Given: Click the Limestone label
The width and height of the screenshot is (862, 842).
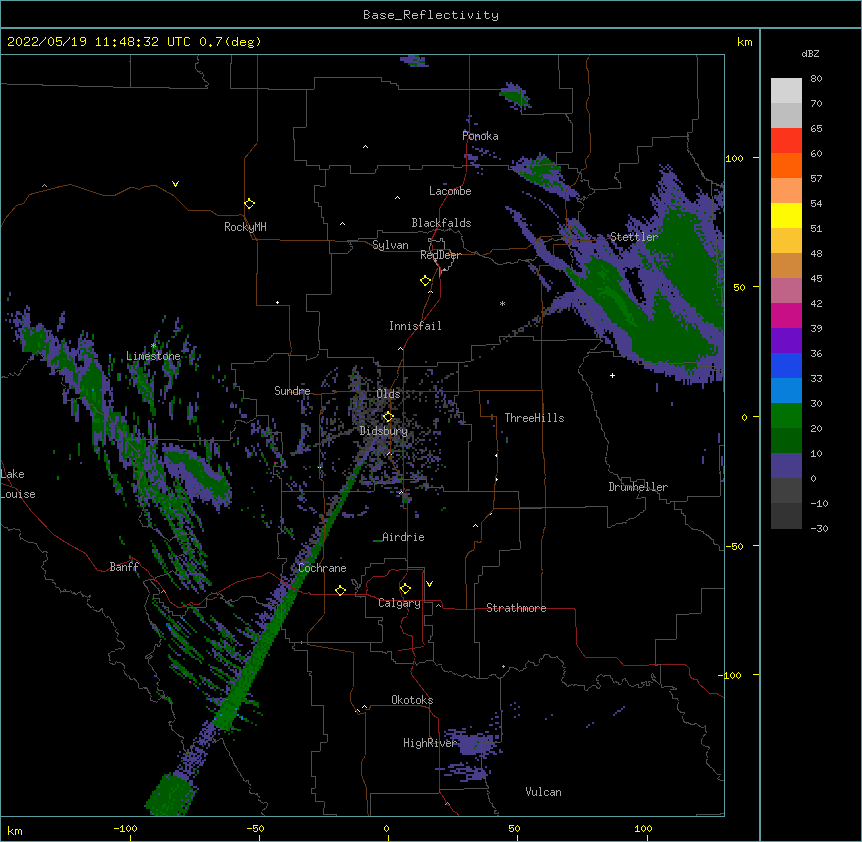Looking at the screenshot, I should (x=153, y=356).
